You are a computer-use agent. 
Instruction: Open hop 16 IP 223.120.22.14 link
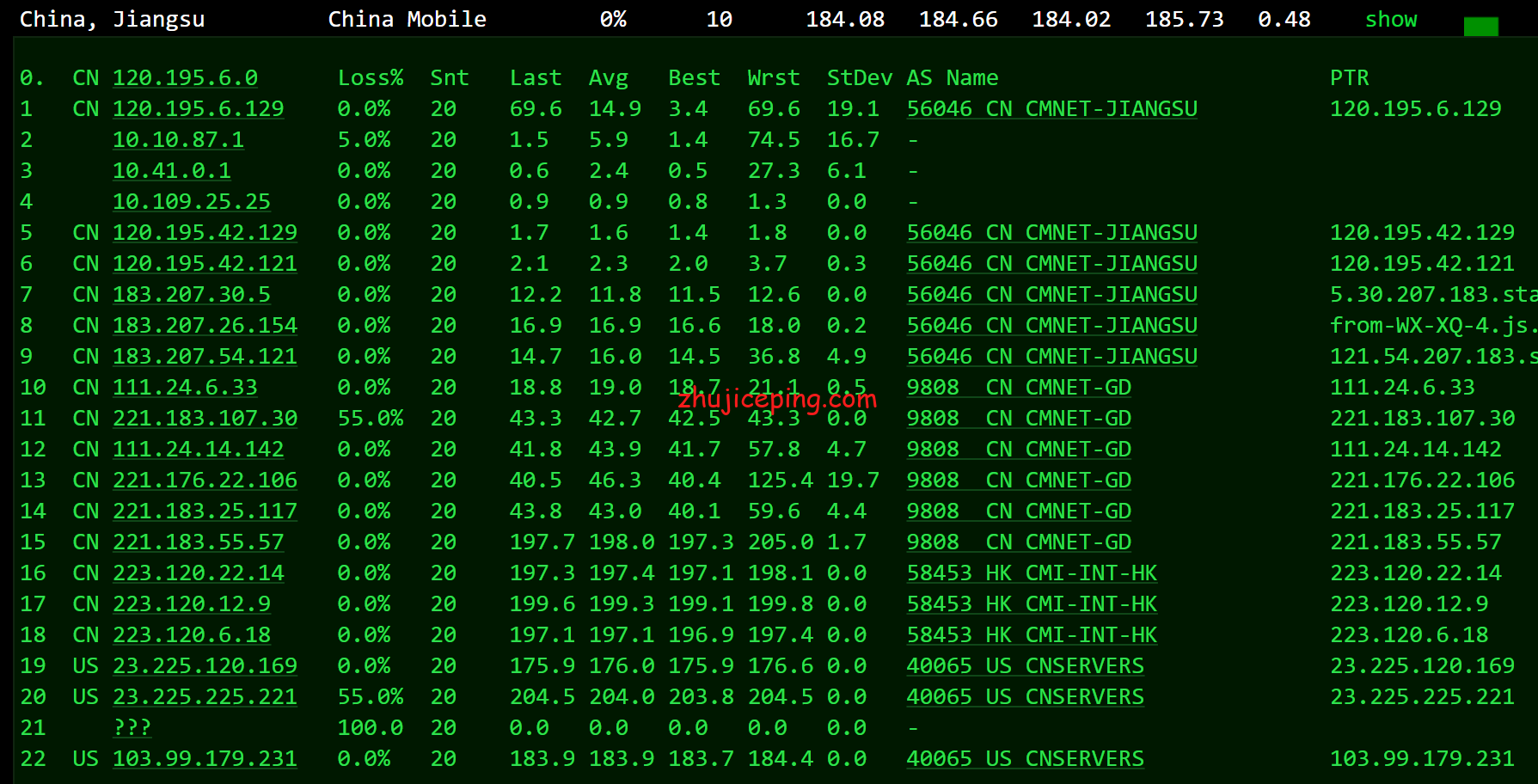(x=198, y=573)
